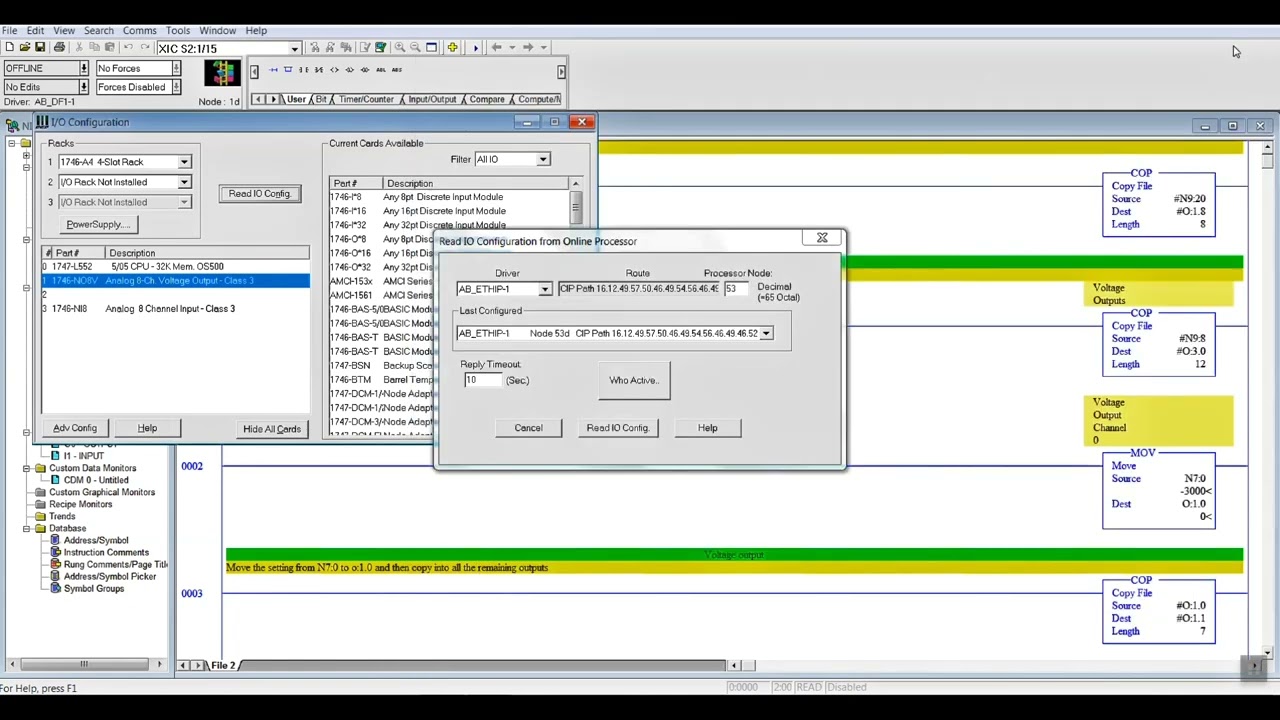Viewport: 1280px width, 720px height.
Task: Switch to the Bit instruction tab
Action: point(321,99)
